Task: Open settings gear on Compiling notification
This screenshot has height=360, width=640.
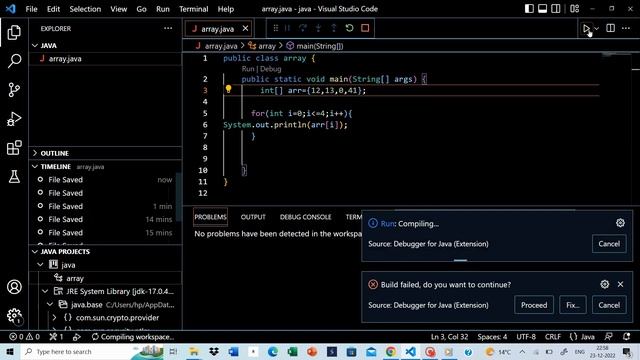Action: 620,223
